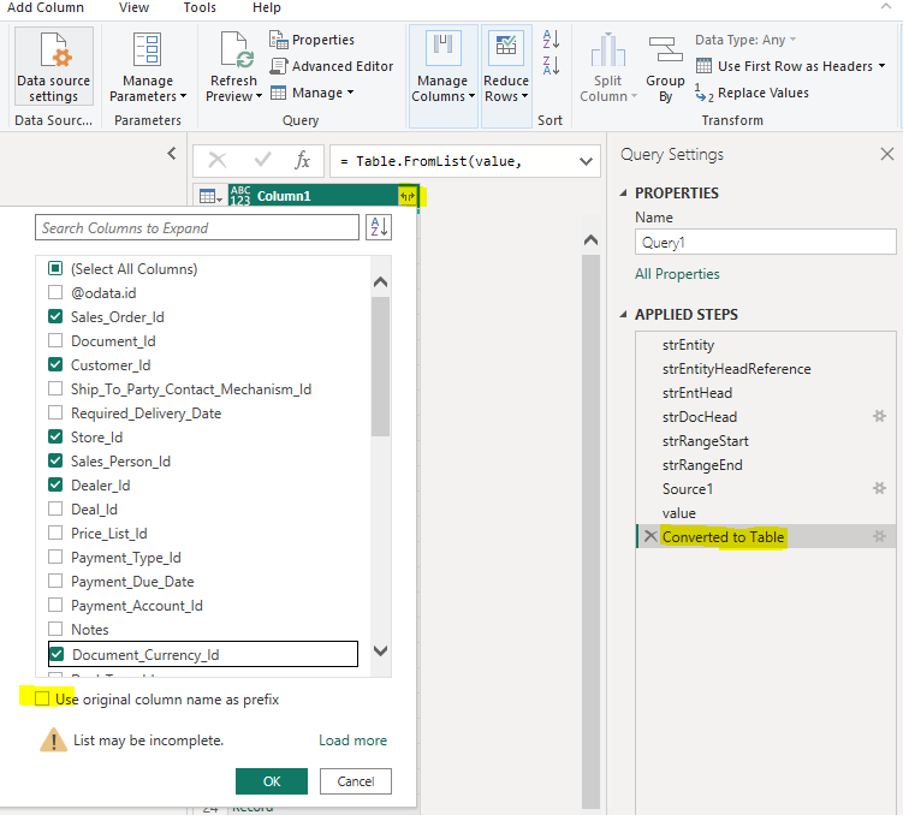
Task: Open the Reduce Rows dropdown
Action: coord(506,96)
